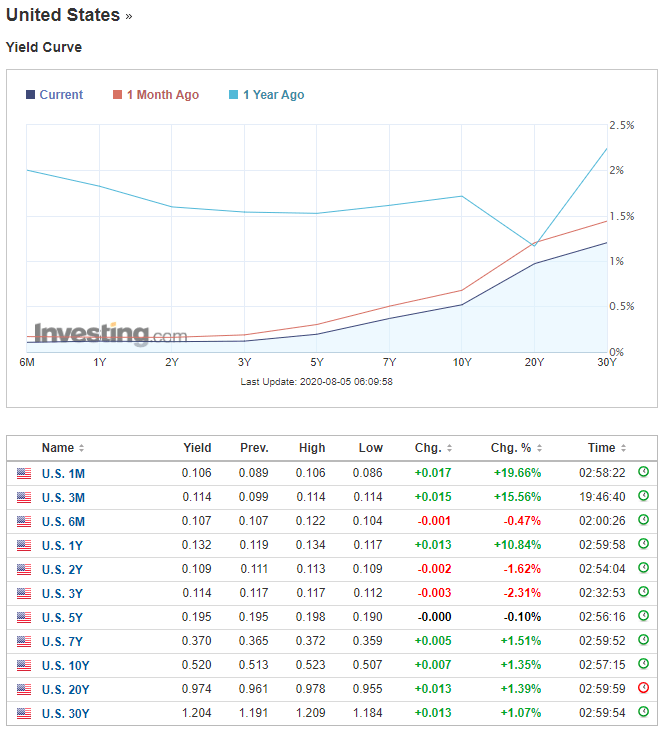661x730 pixels.
Task: Click the 20Y point on the yield curve
Action: [535, 264]
